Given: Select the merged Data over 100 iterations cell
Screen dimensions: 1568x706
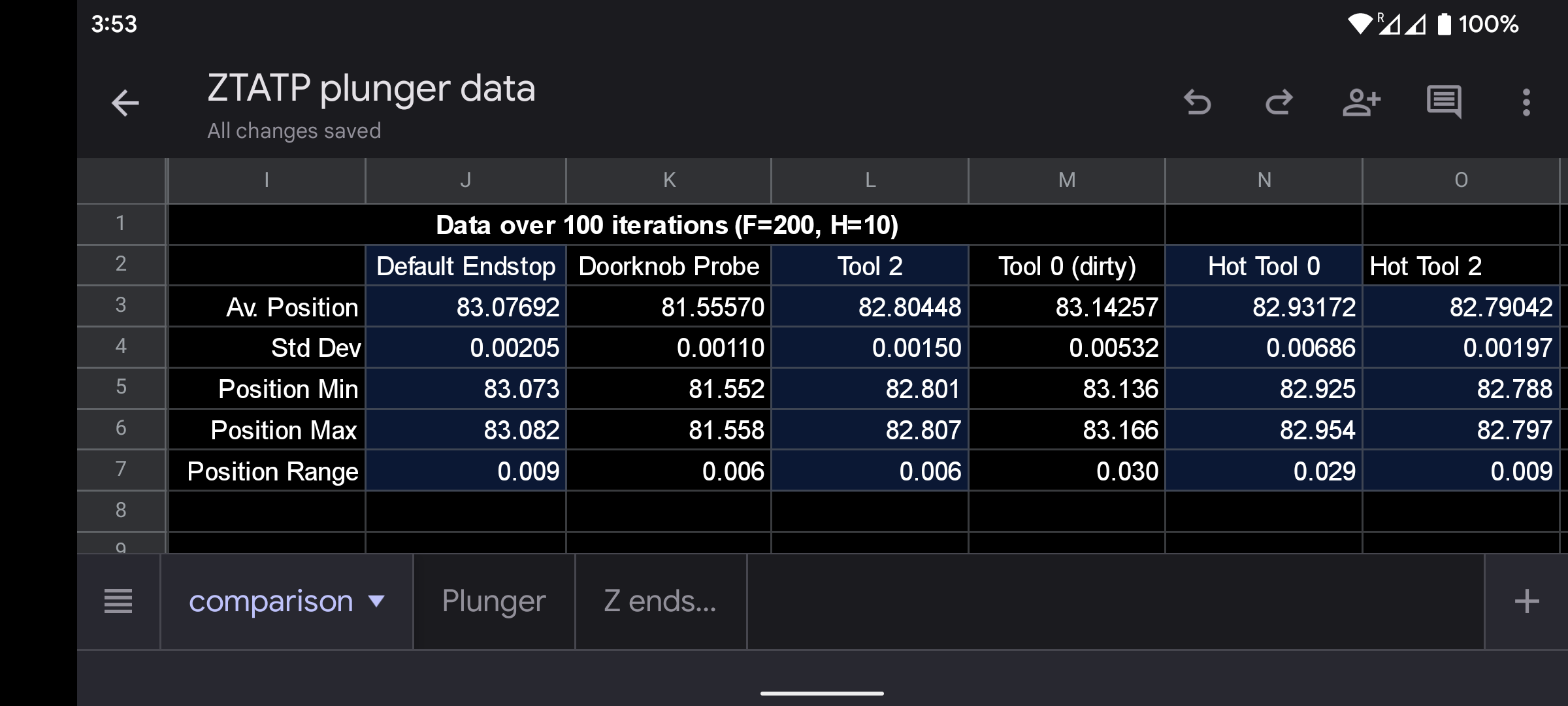Looking at the screenshot, I should point(666,225).
